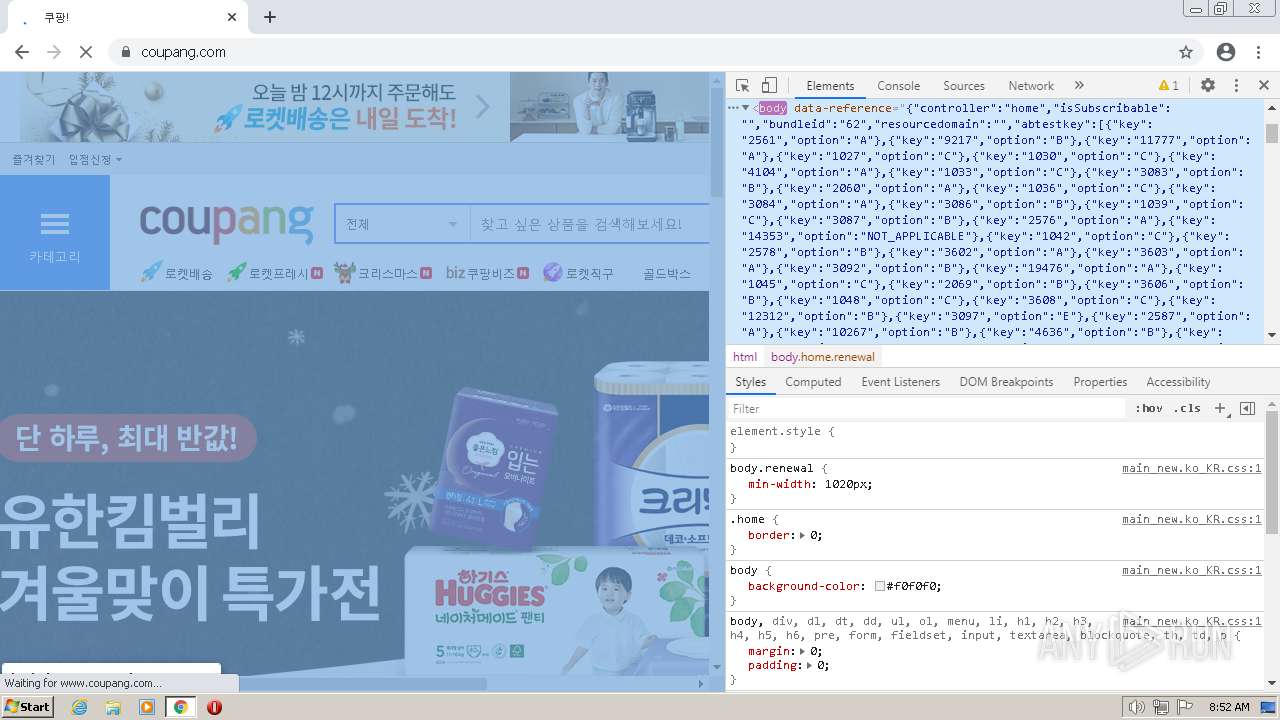Image resolution: width=1280 pixels, height=720 pixels.
Task: Open the Event Listeners tab
Action: (900, 382)
